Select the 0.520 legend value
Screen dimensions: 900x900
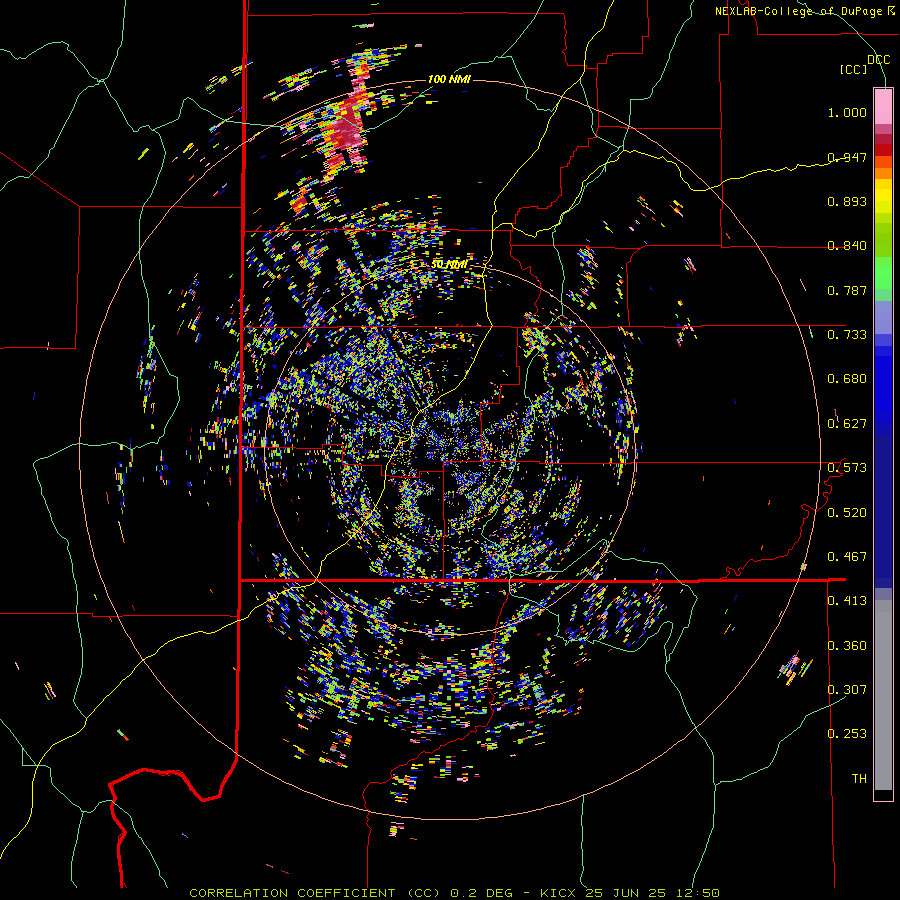click(847, 513)
